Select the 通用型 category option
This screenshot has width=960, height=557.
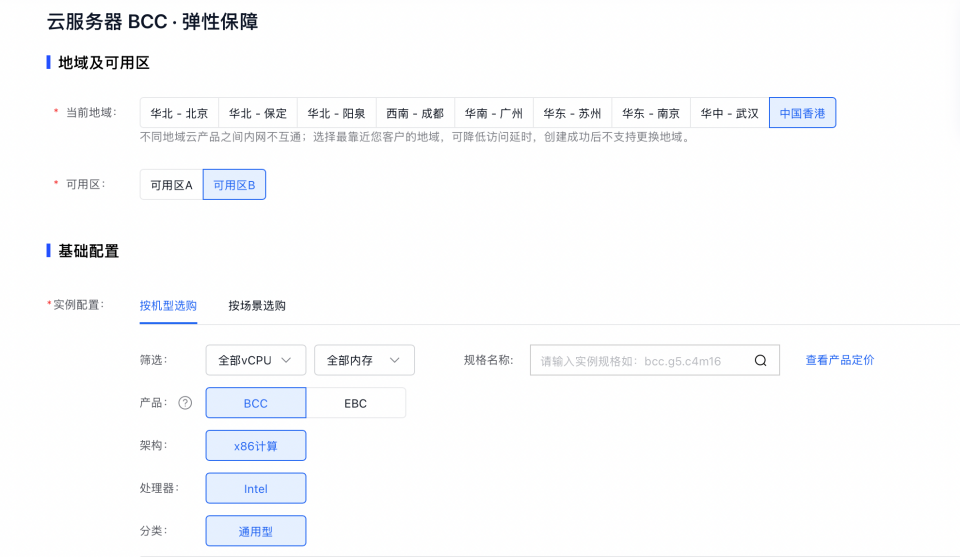(256, 531)
